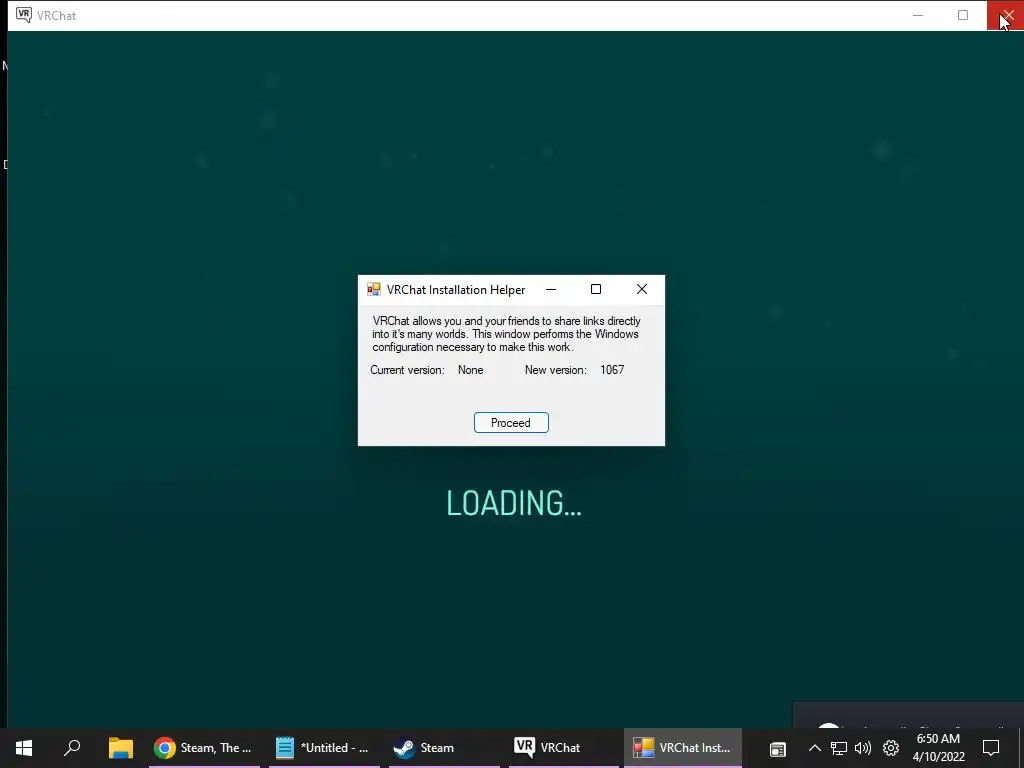Select VRChat Inst... taskbar button
This screenshot has width=1024, height=768.
click(x=683, y=747)
